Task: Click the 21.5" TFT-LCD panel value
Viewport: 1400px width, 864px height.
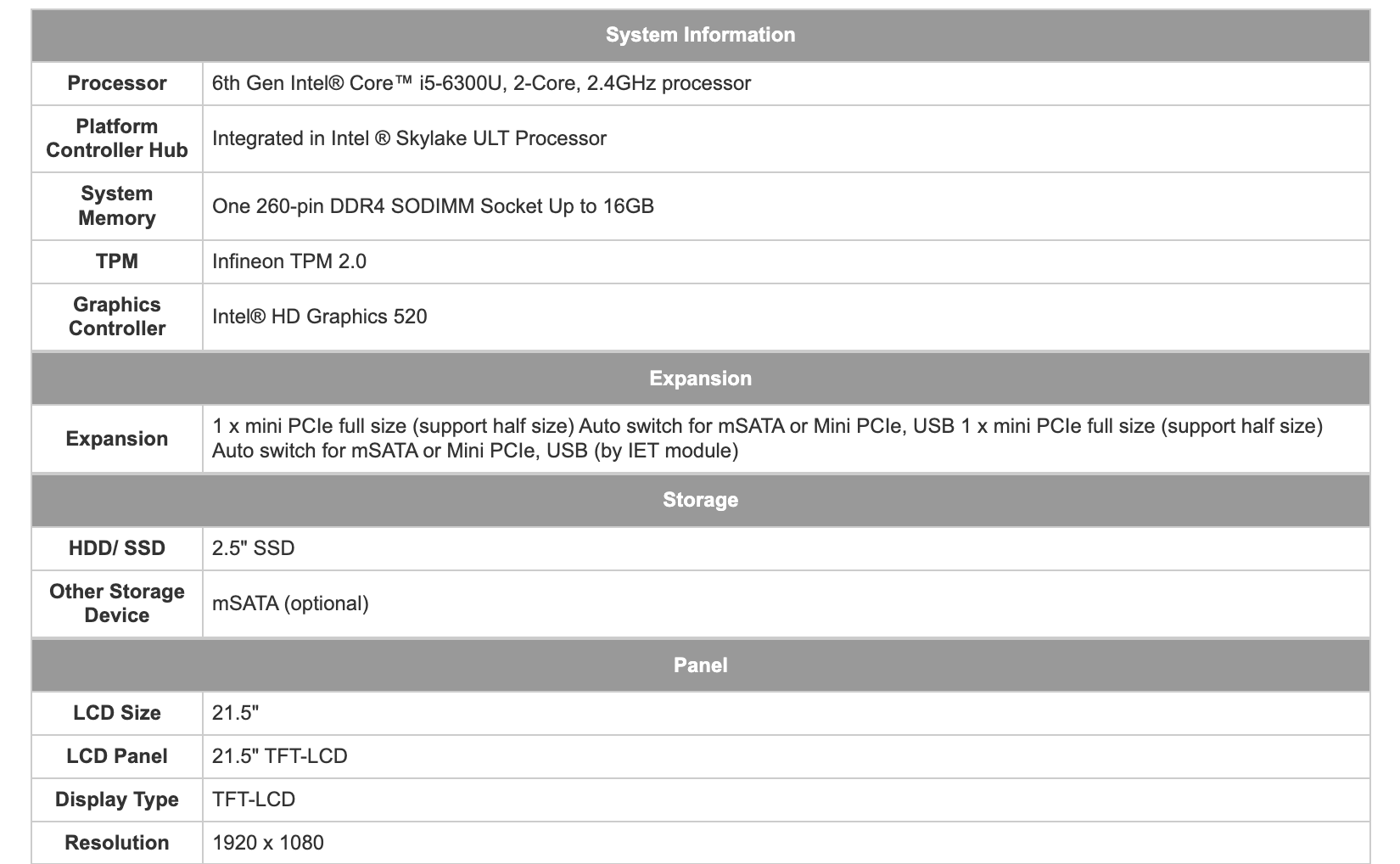Action: 280,756
